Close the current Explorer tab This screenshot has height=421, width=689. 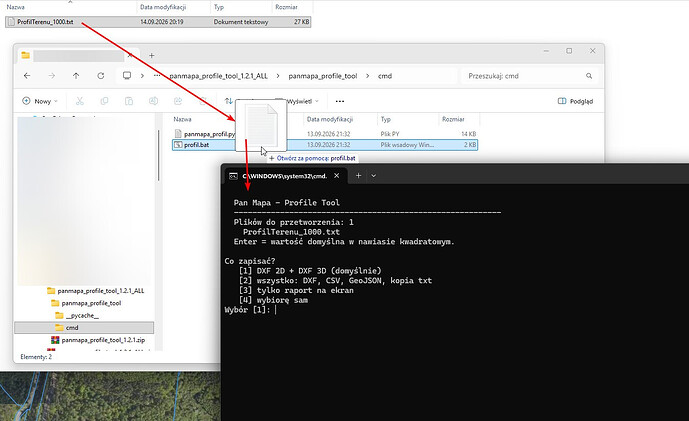coord(130,55)
